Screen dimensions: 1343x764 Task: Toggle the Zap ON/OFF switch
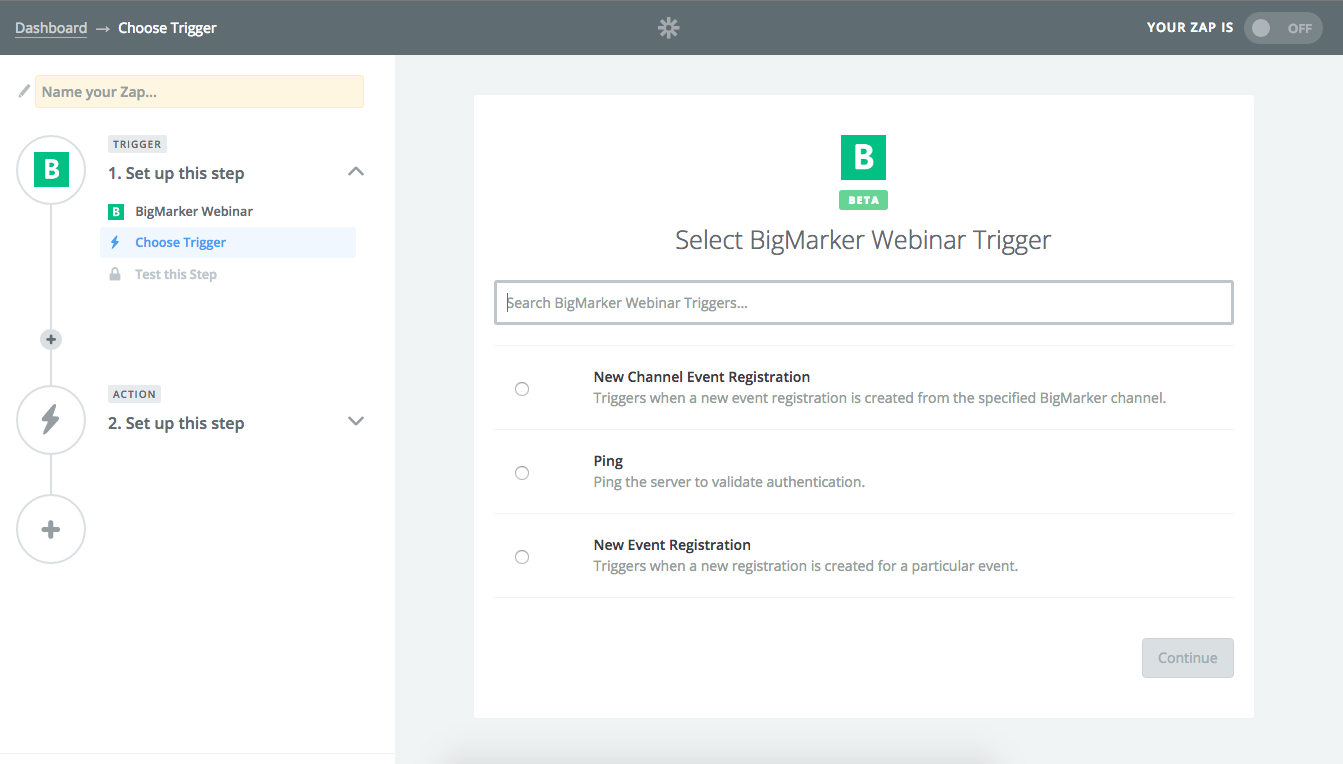(x=1283, y=28)
